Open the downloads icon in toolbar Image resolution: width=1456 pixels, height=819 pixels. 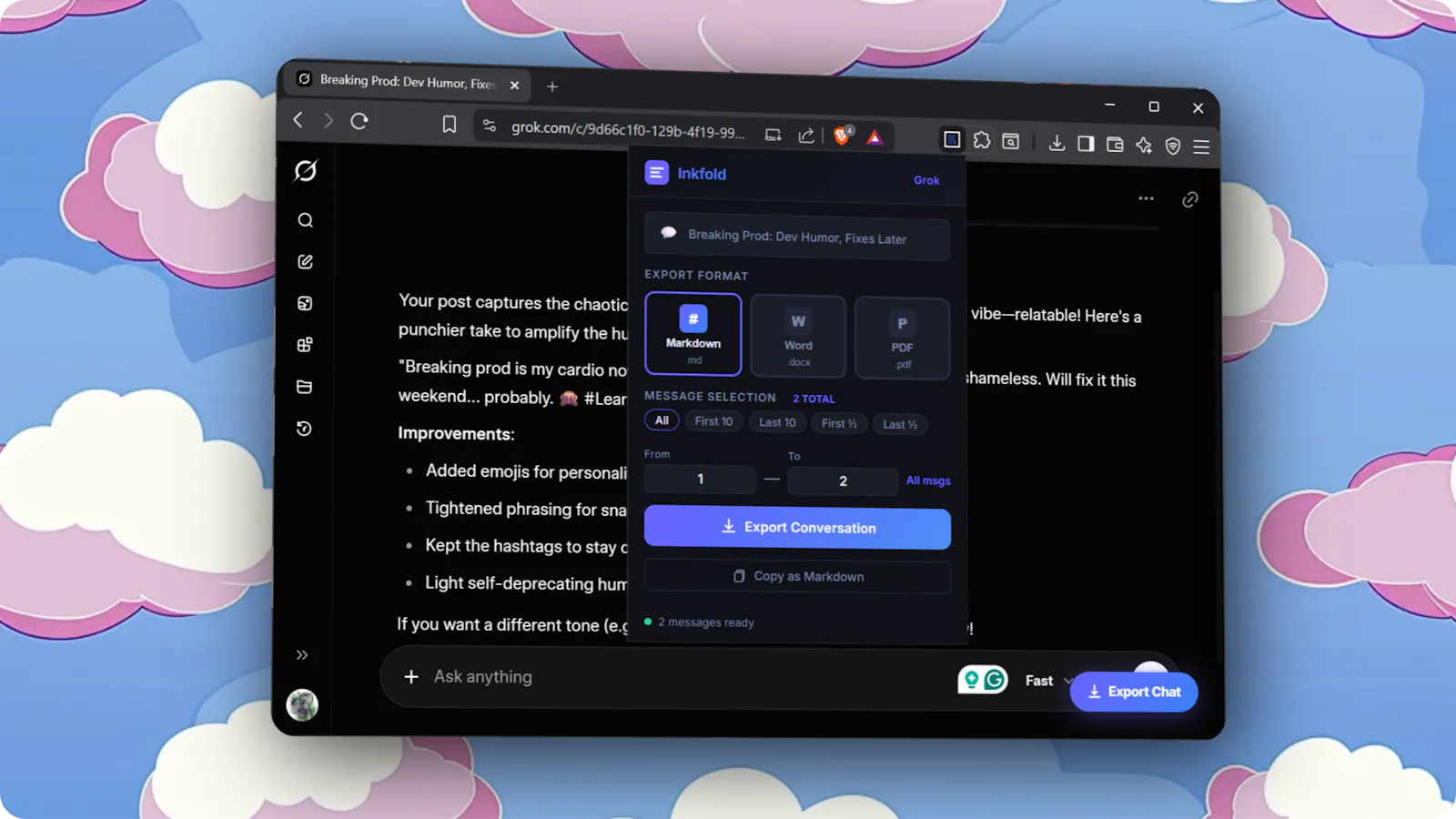(x=1057, y=143)
